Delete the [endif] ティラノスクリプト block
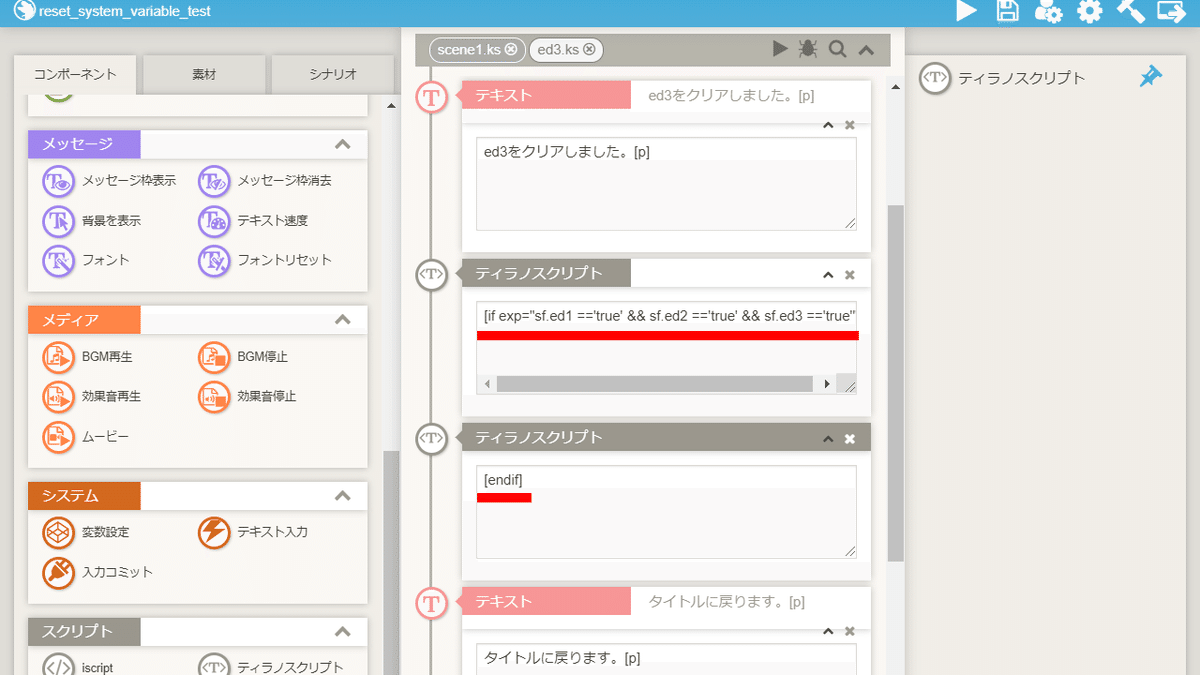The image size is (1200, 675). [850, 438]
